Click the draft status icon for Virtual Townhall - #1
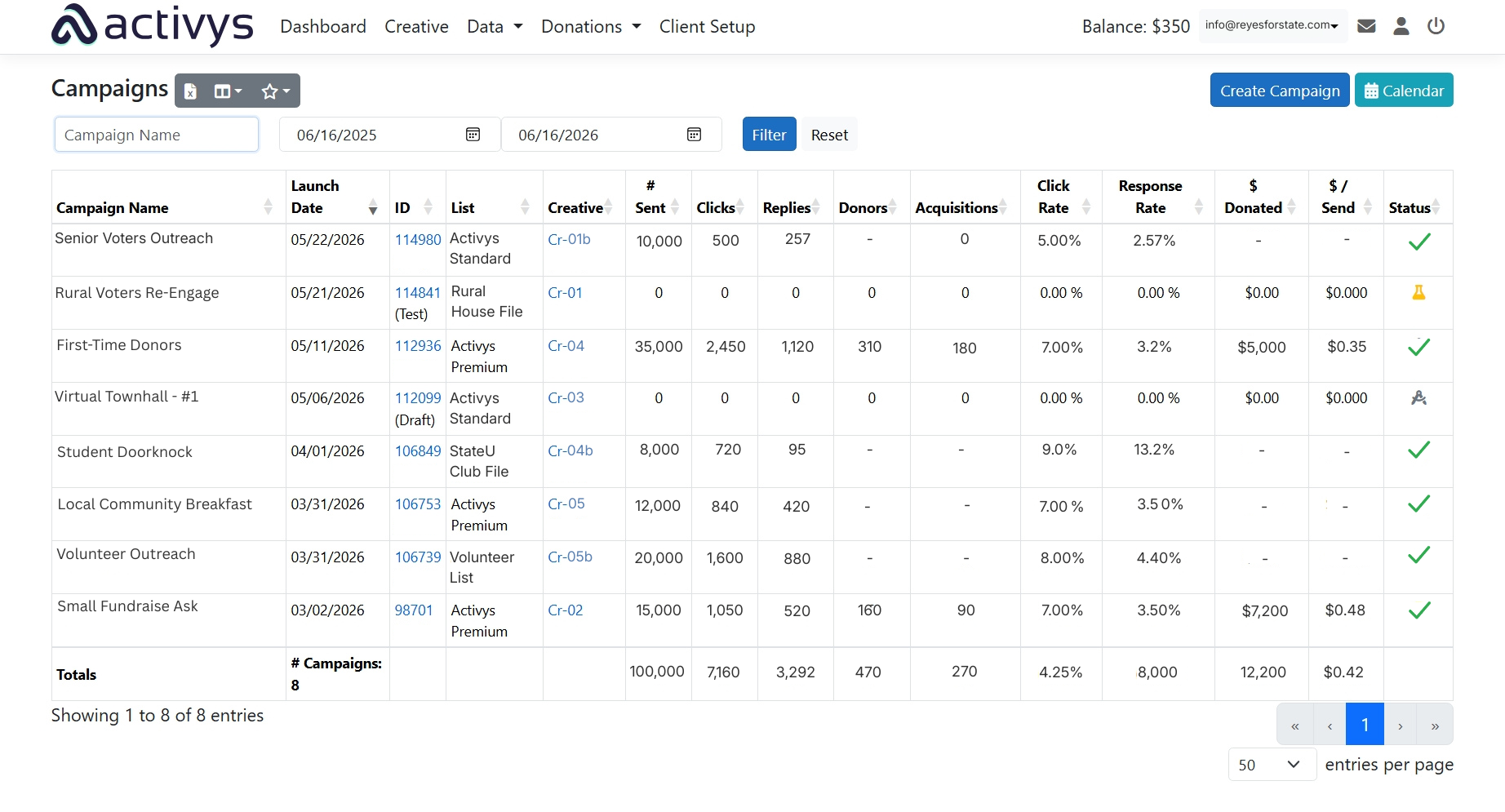The width and height of the screenshot is (1505, 812). 1418,397
